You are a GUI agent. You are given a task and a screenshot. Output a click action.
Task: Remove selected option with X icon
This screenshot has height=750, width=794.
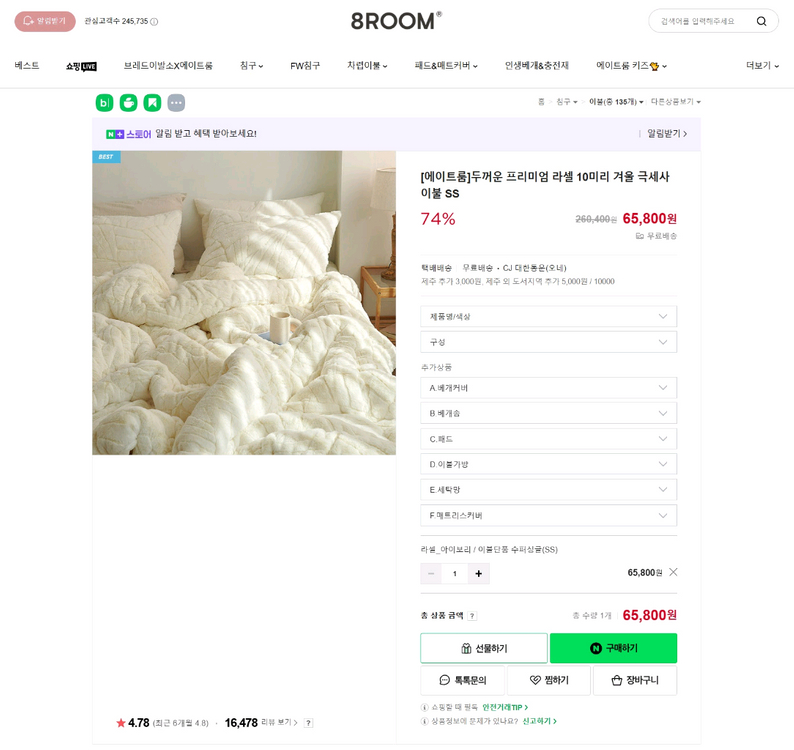673,572
